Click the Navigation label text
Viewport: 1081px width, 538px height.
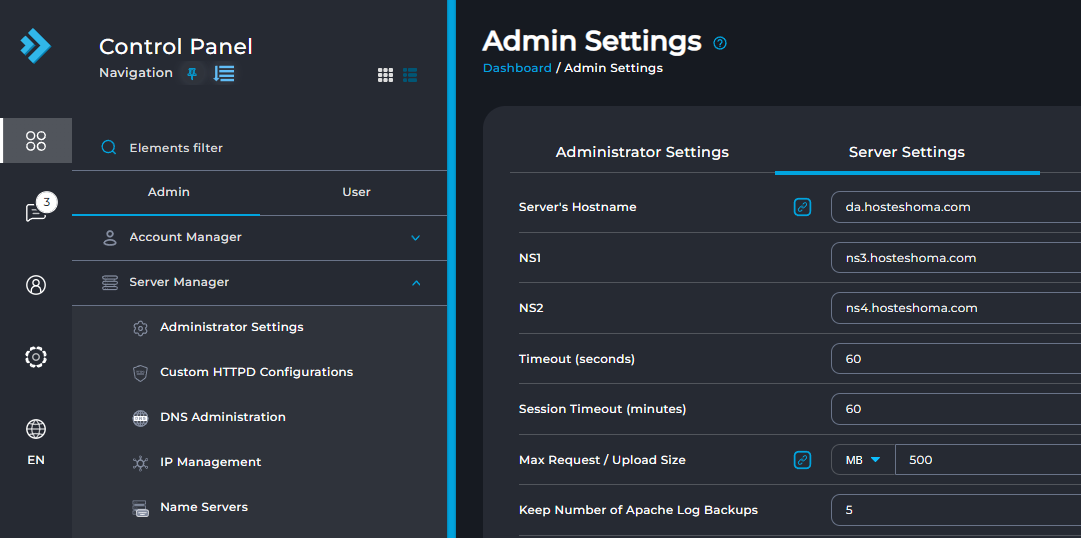click(136, 72)
